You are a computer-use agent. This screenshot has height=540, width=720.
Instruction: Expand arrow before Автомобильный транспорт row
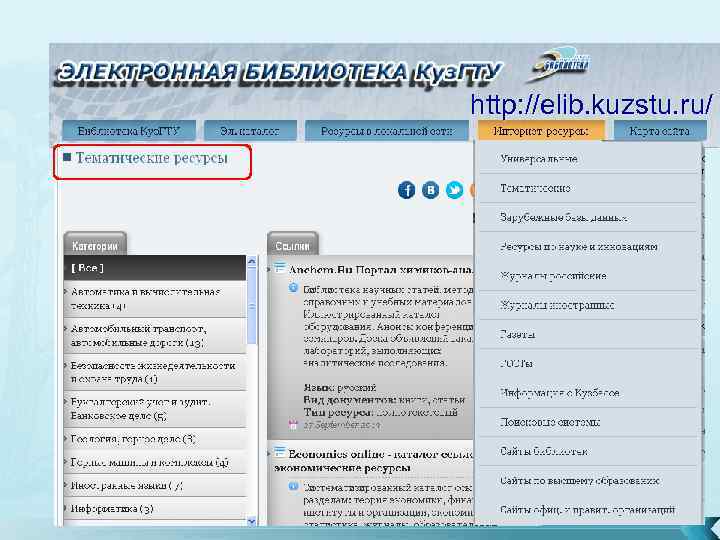tap(66, 328)
